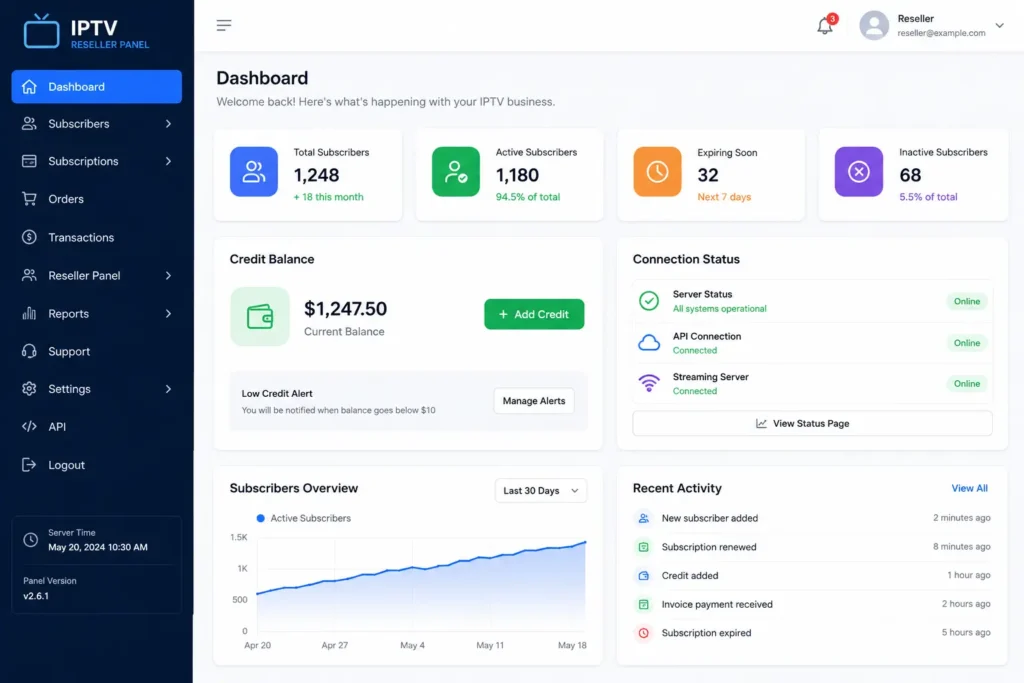This screenshot has height=683, width=1024.
Task: Select the Support sidebar entry
Action: [97, 351]
